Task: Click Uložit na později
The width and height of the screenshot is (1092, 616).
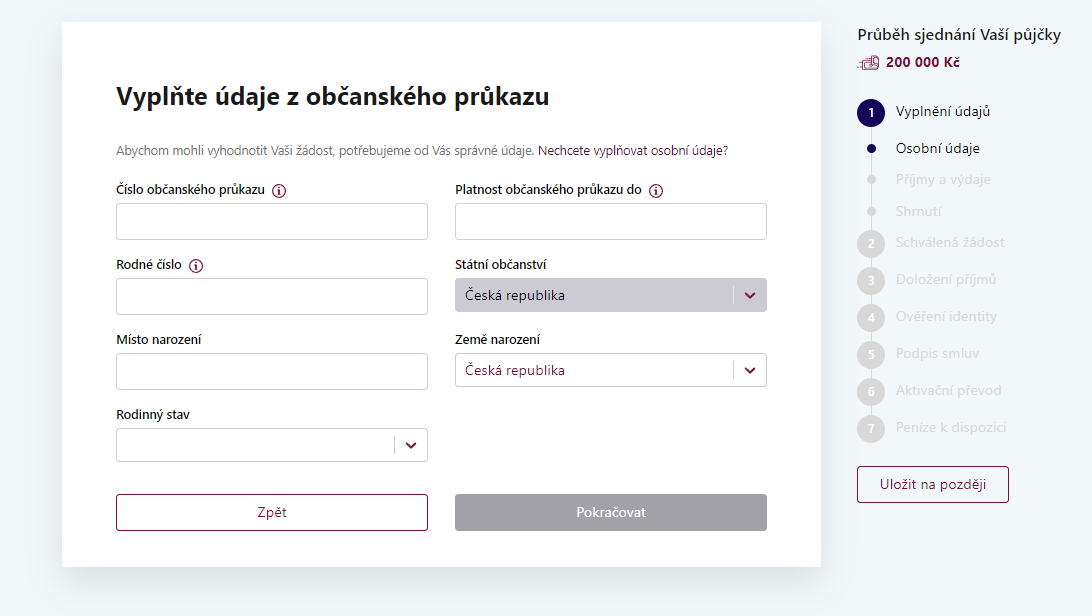Action: point(932,483)
